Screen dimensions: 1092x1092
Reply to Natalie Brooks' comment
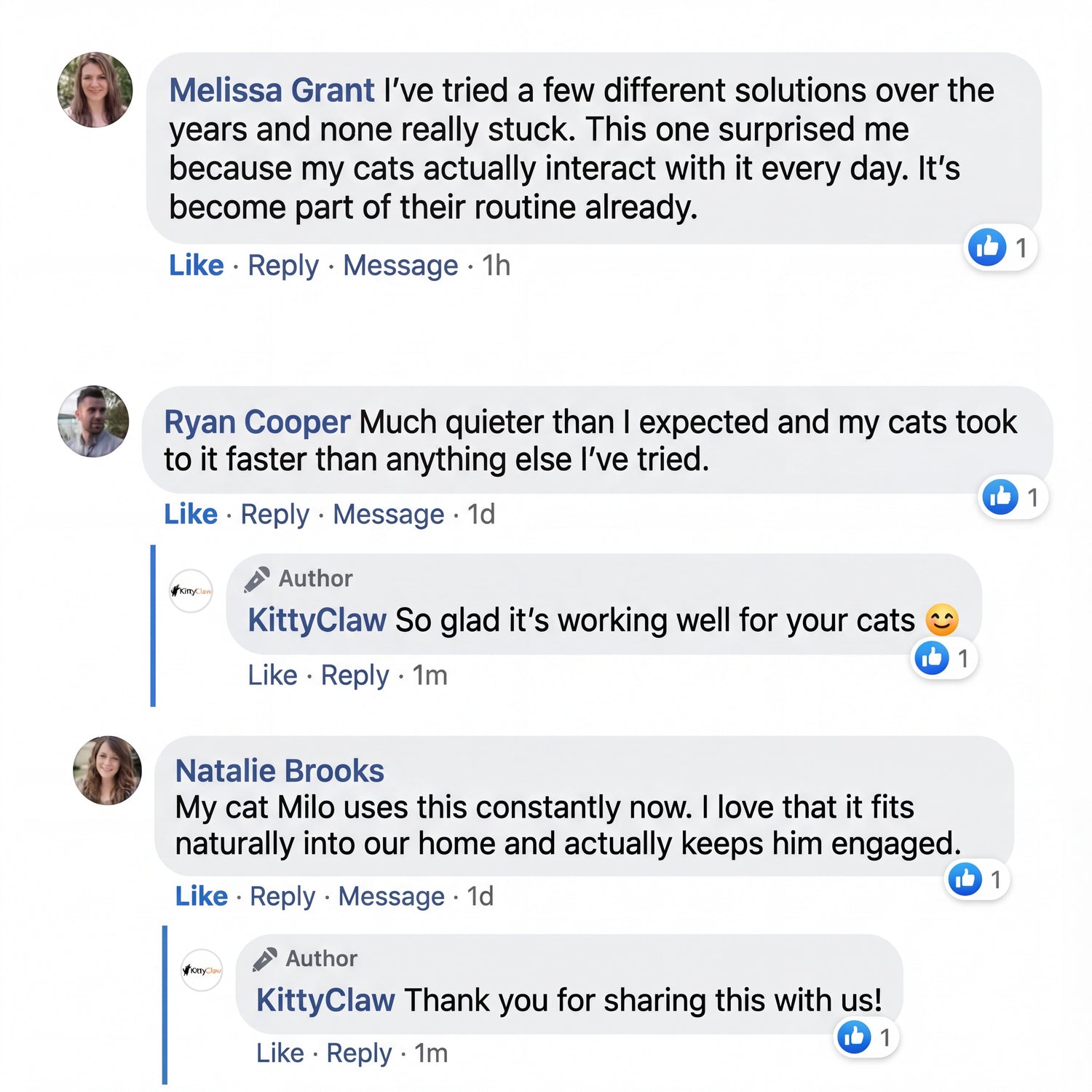point(282,896)
